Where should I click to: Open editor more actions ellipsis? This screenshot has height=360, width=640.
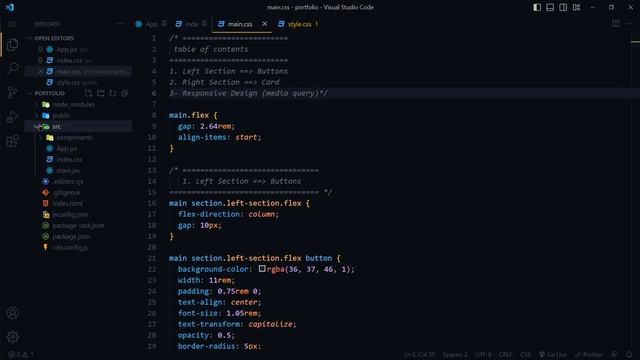(629, 24)
